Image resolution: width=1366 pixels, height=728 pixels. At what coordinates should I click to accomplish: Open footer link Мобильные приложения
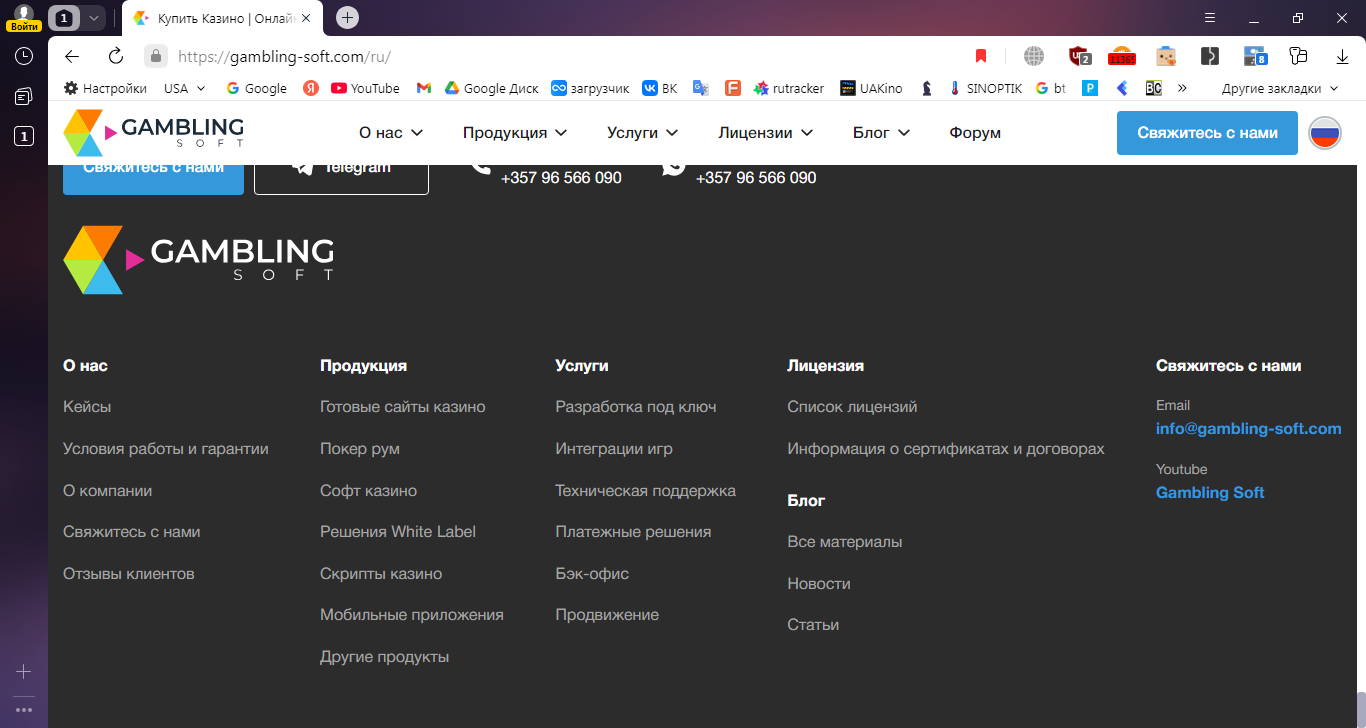click(412, 615)
